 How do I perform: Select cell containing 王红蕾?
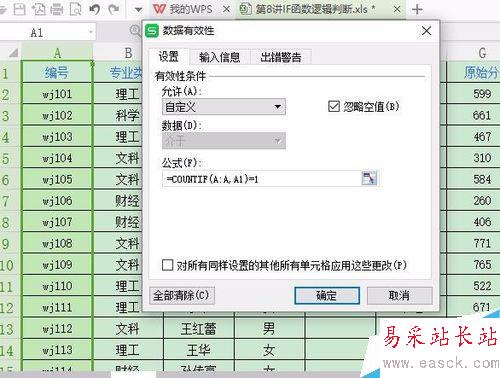pos(199,329)
